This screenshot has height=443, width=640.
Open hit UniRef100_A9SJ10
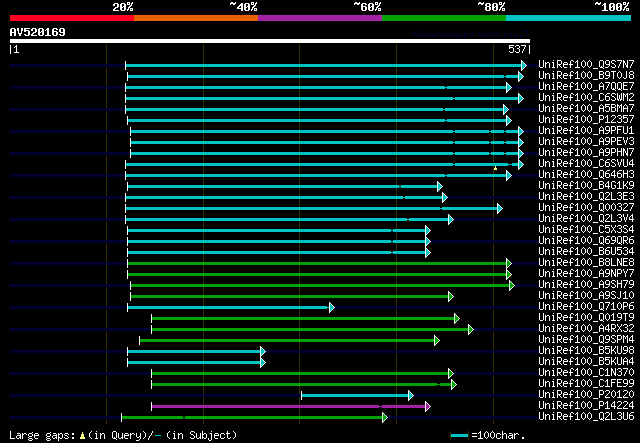pyautogui.click(x=586, y=296)
